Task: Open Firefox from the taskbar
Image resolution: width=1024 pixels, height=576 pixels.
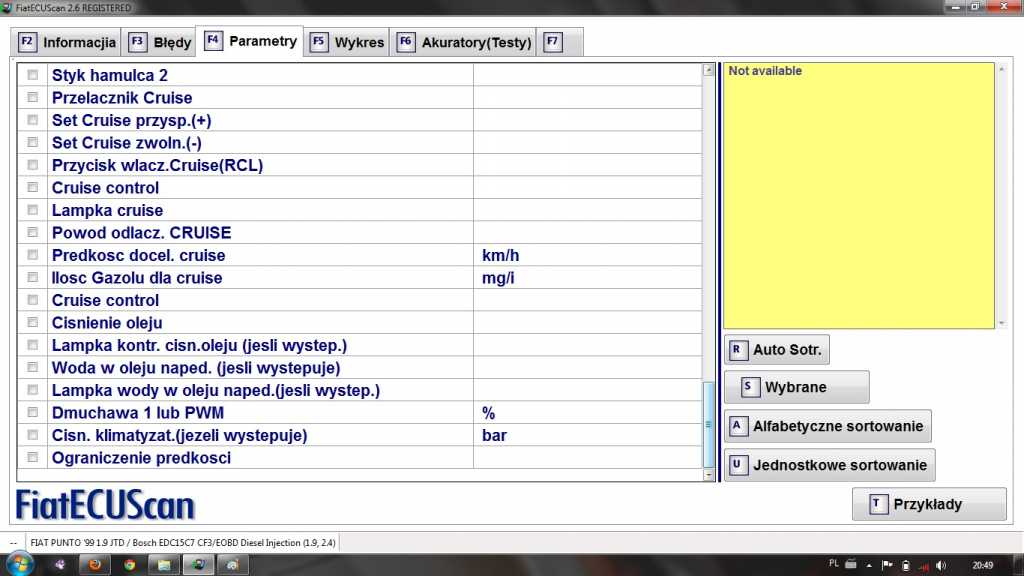Action: (x=95, y=564)
